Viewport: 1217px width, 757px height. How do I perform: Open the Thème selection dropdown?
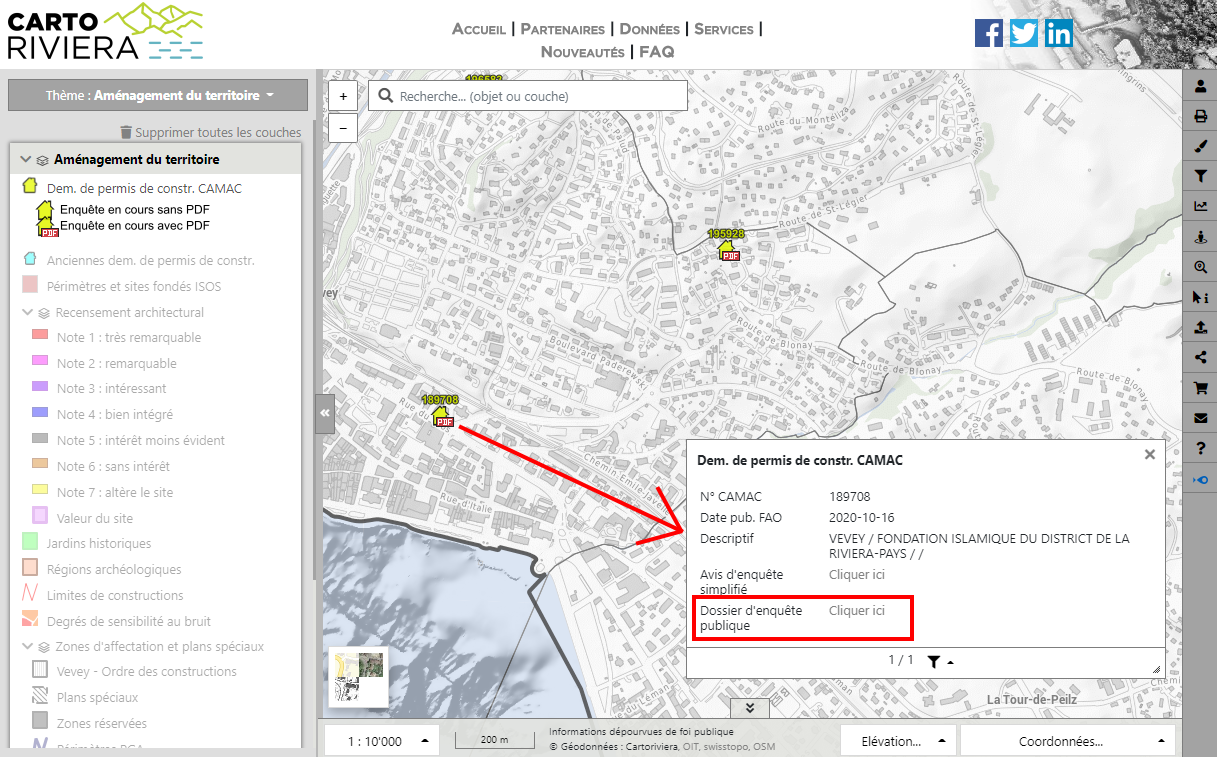point(158,96)
